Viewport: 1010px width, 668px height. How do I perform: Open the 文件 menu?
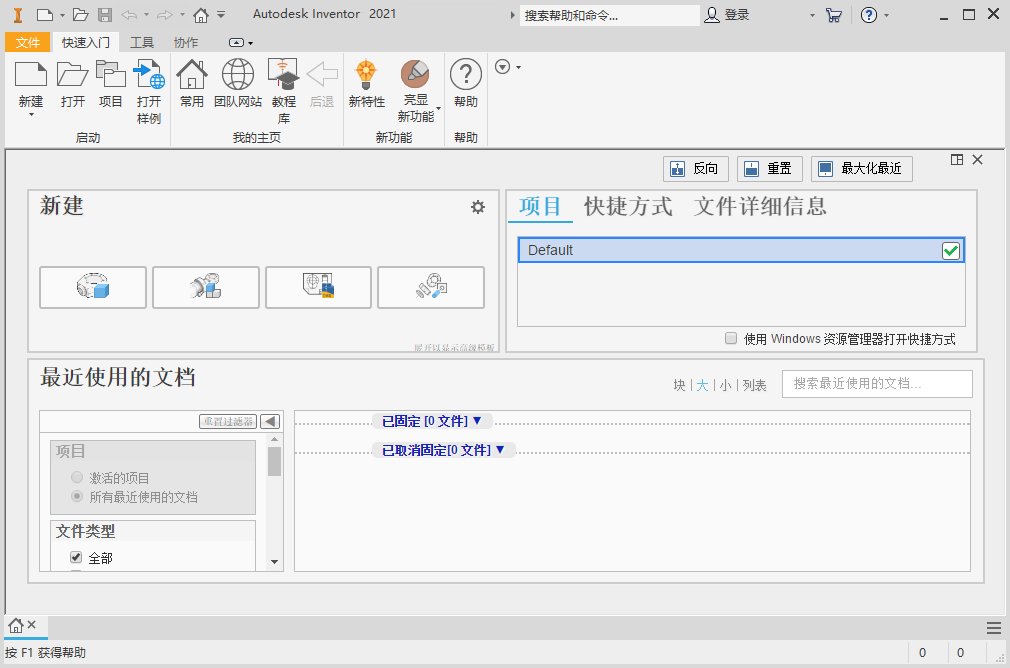tap(28, 42)
